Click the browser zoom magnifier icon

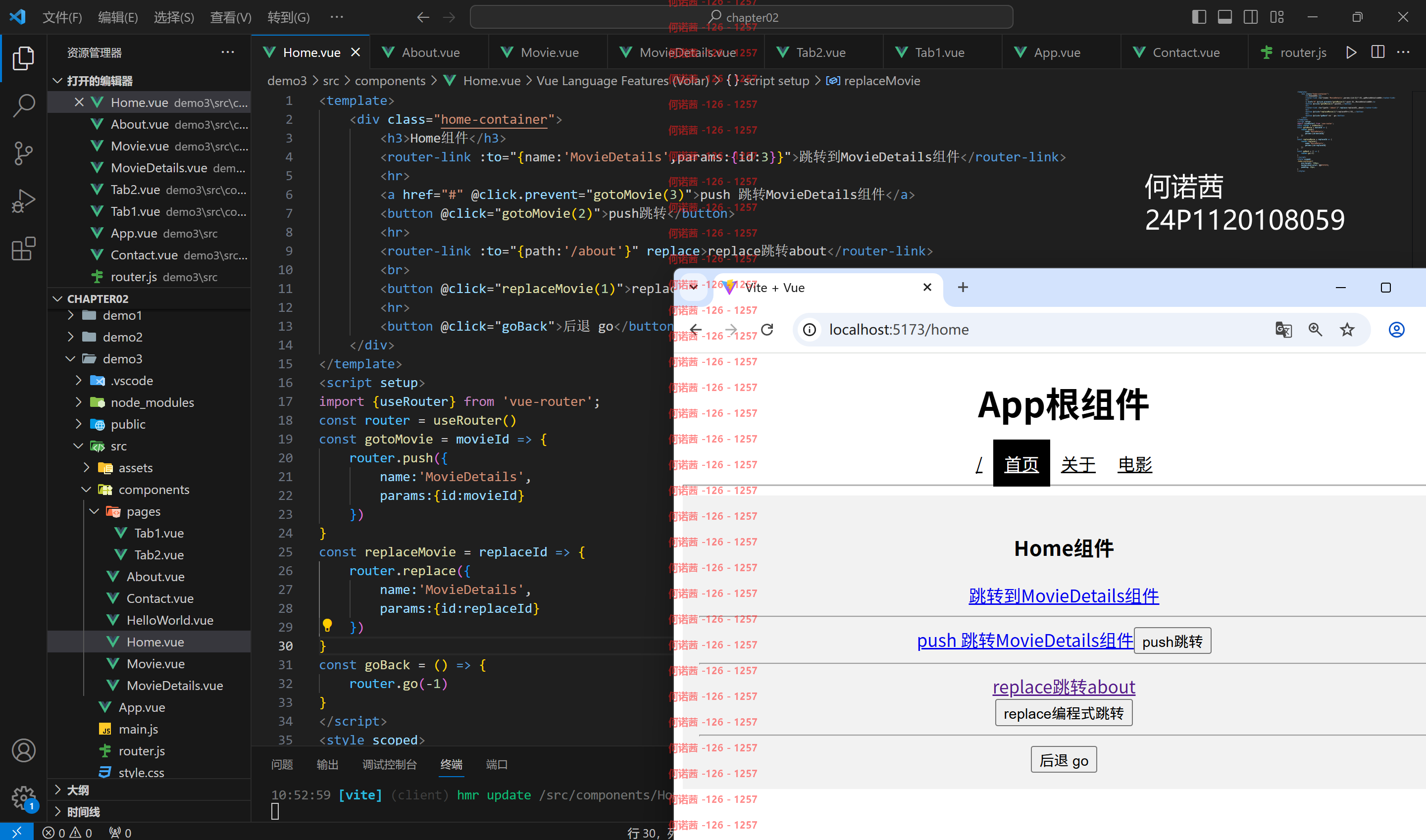click(x=1315, y=330)
